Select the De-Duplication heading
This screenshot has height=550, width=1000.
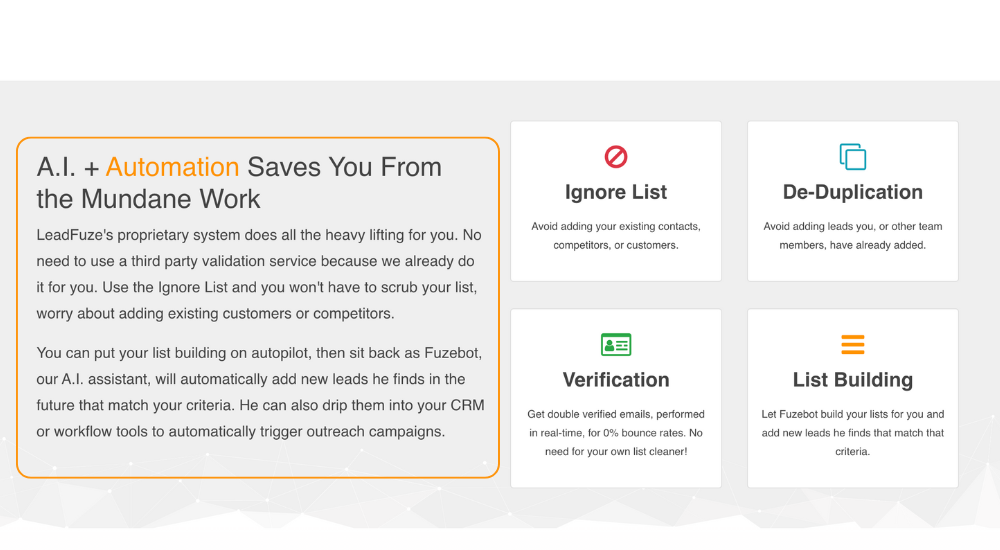853,192
